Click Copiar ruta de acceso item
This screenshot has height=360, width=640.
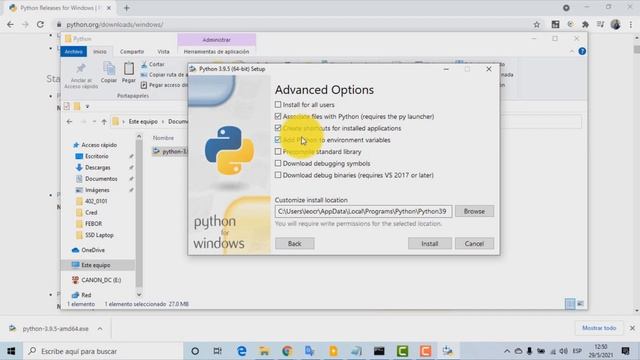click(164, 75)
